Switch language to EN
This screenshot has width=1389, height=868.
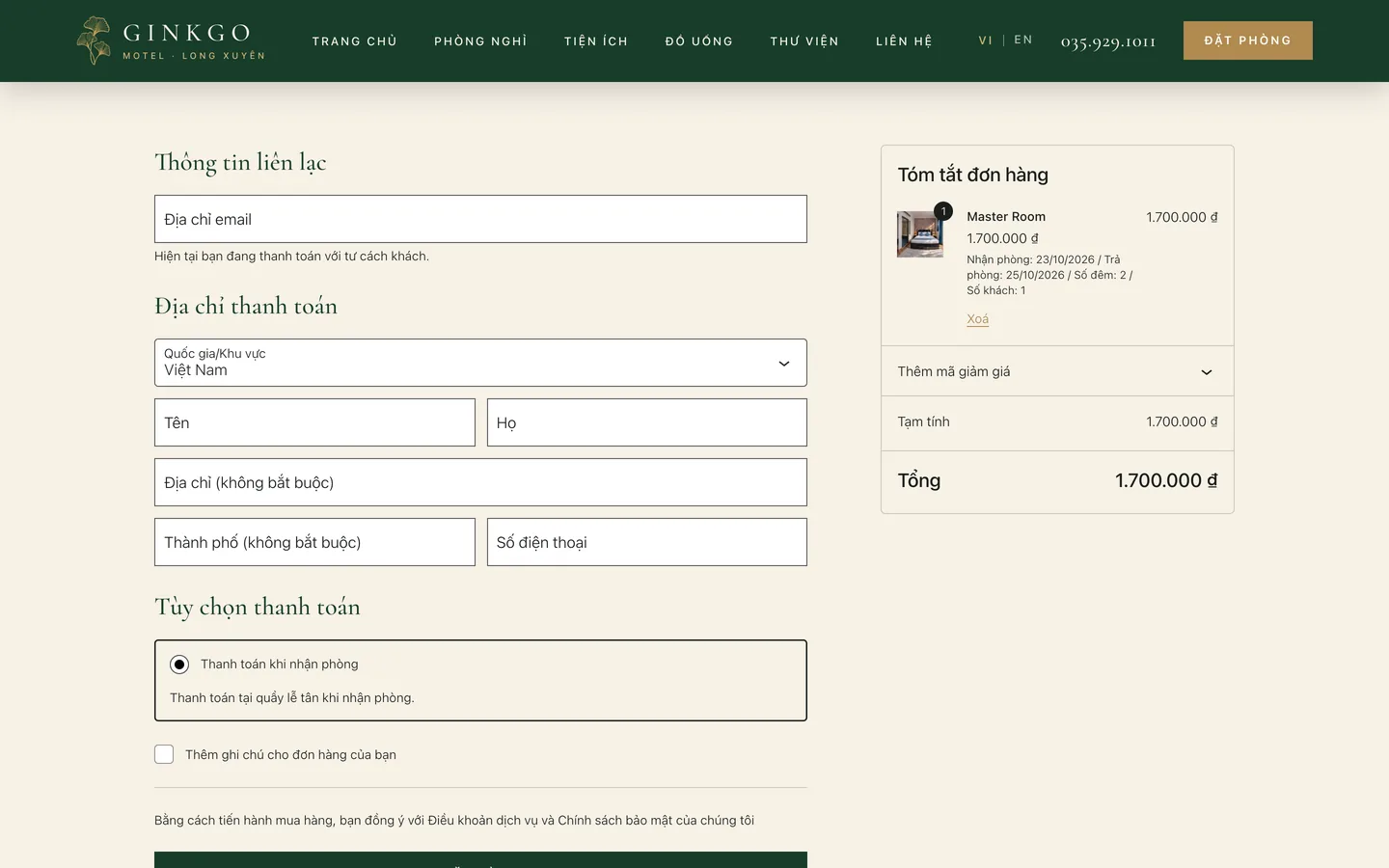click(1023, 41)
